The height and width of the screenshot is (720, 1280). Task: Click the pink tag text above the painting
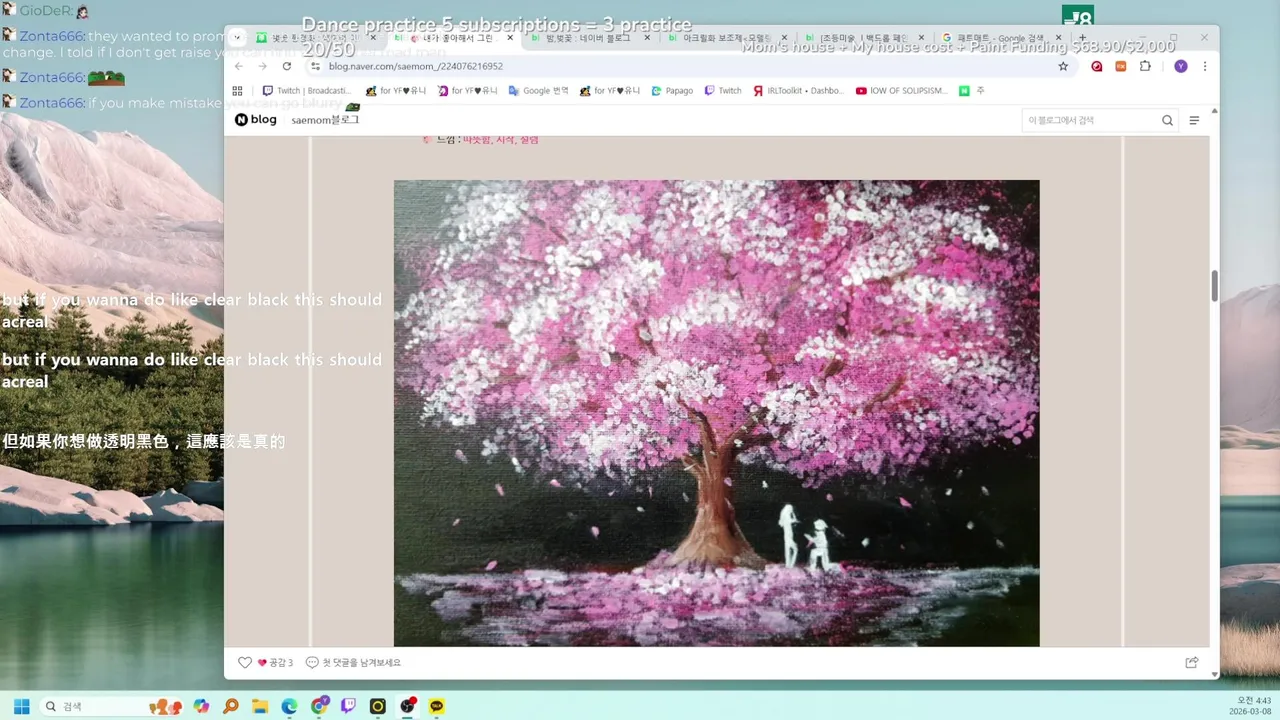pyautogui.click(x=500, y=140)
